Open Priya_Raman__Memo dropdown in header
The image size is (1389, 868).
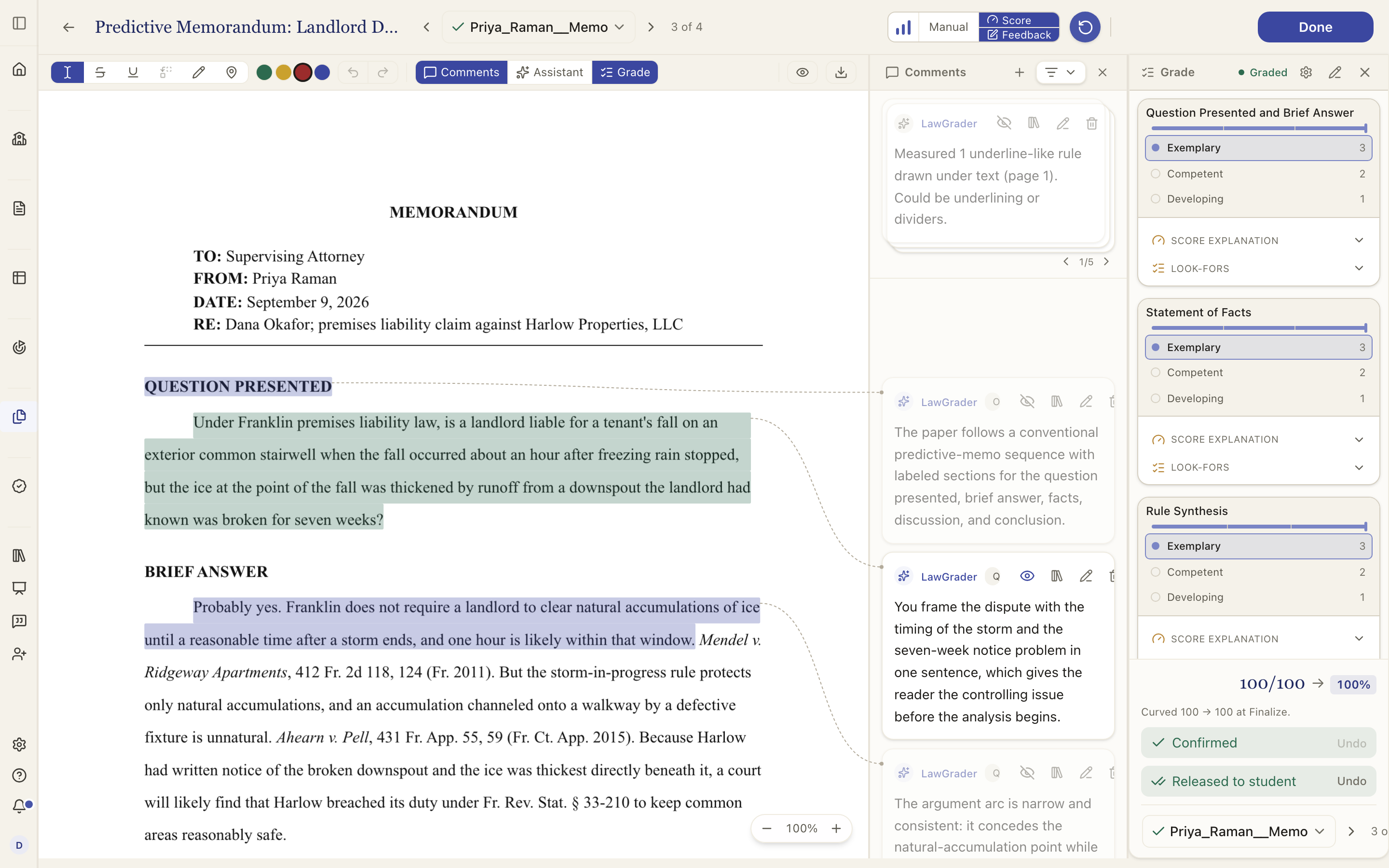click(538, 27)
